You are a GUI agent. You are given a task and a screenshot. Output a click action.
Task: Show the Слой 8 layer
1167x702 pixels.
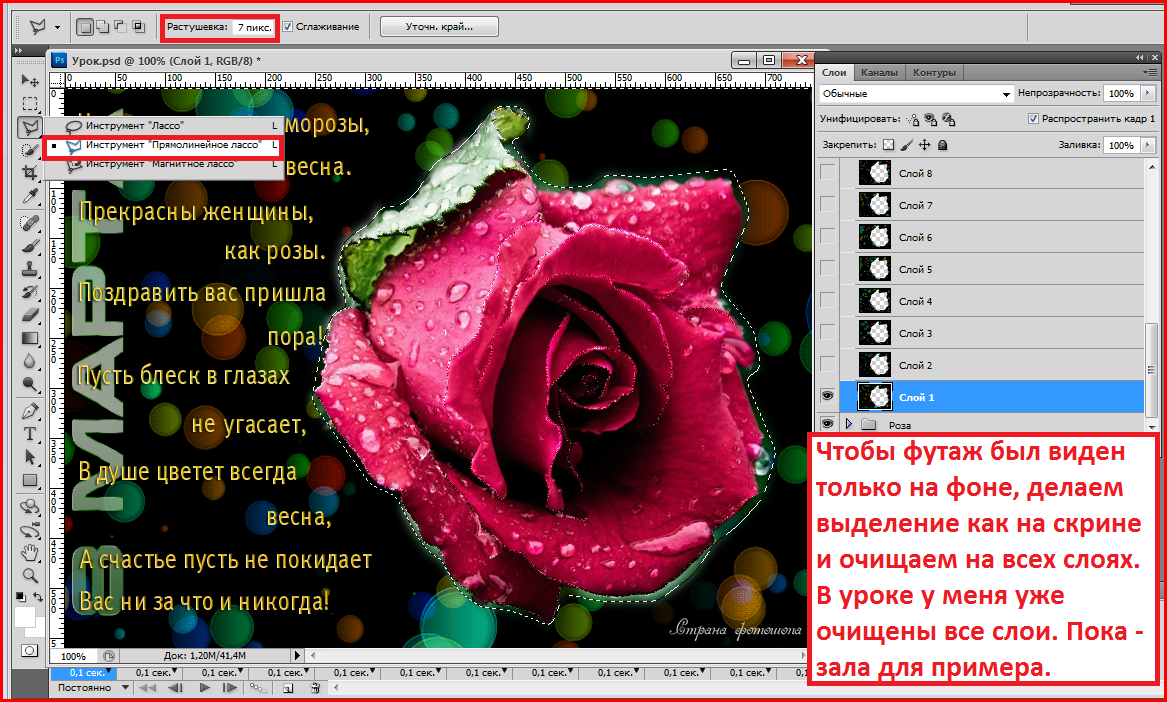click(x=827, y=173)
